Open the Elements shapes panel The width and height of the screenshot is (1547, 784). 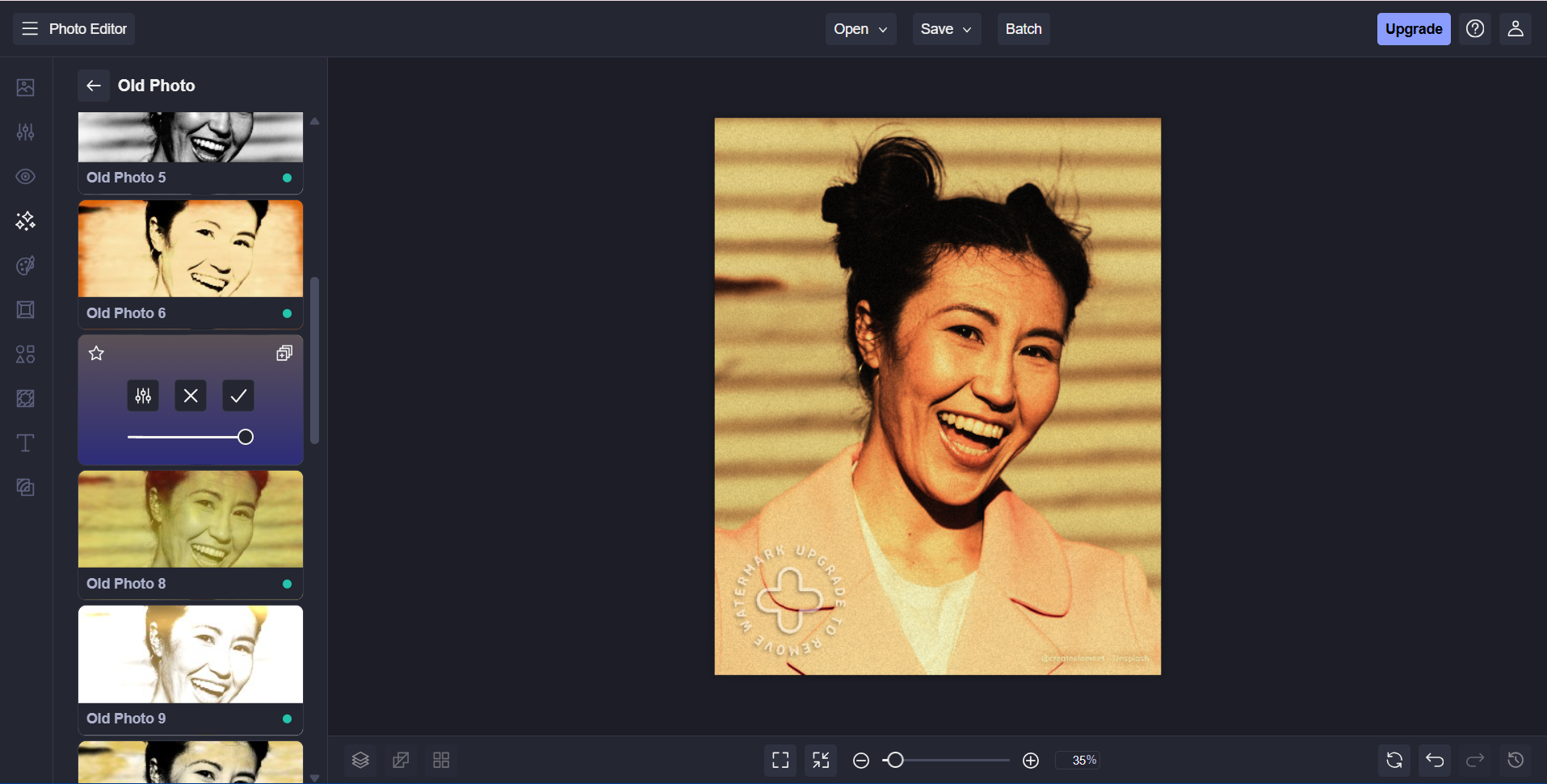(x=25, y=354)
